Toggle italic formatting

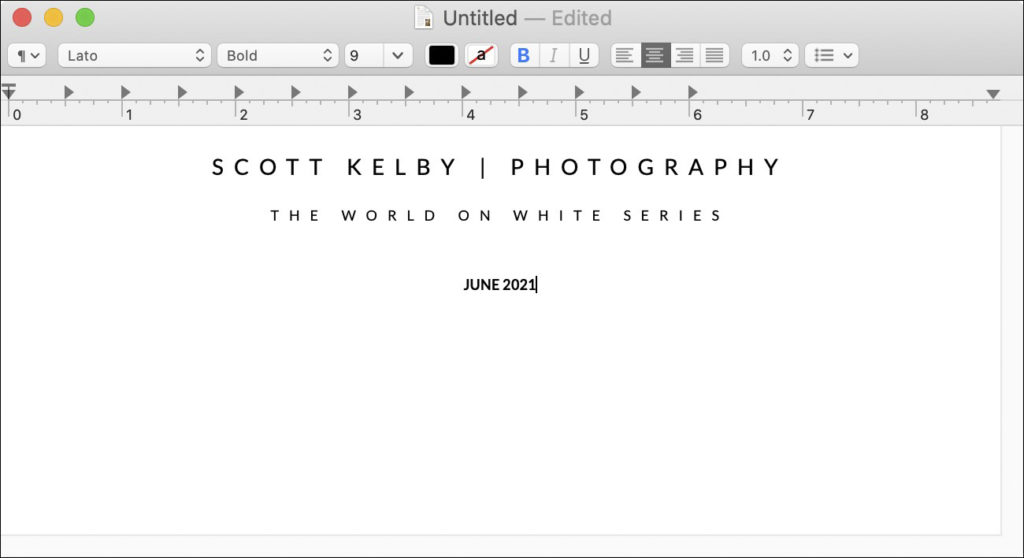point(554,56)
